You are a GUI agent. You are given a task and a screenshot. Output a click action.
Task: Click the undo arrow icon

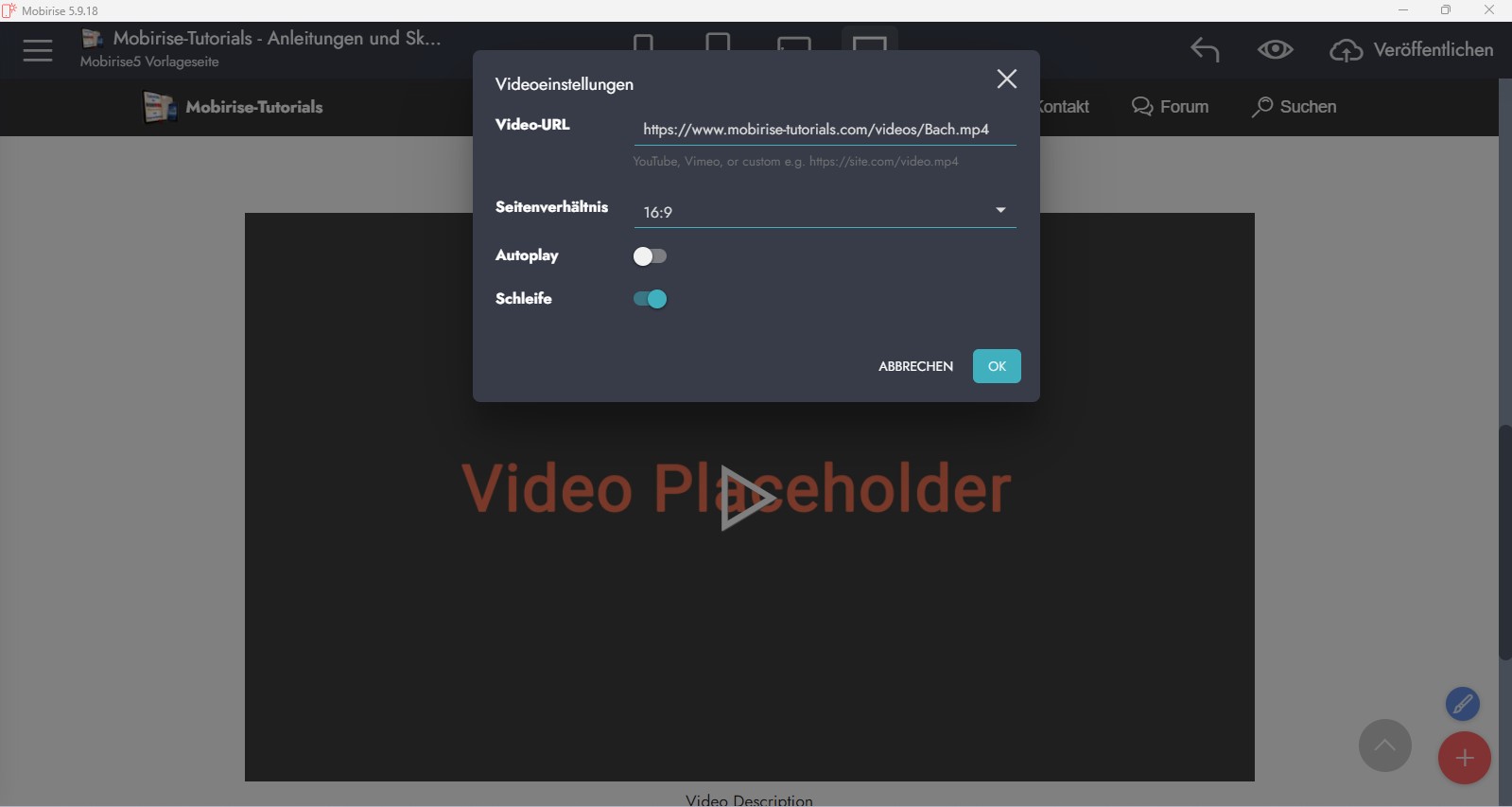(x=1205, y=49)
